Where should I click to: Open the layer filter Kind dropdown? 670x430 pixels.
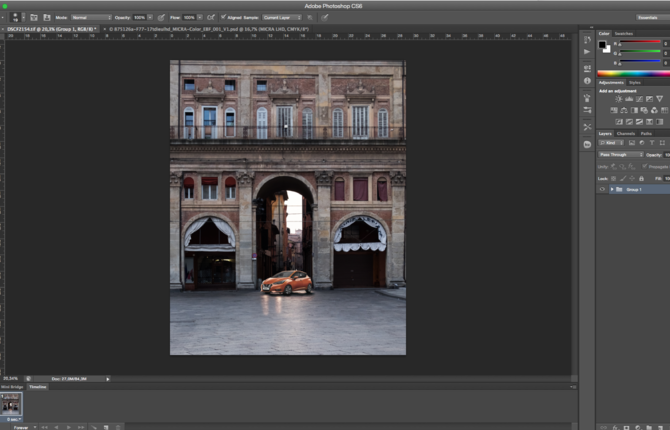click(611, 143)
